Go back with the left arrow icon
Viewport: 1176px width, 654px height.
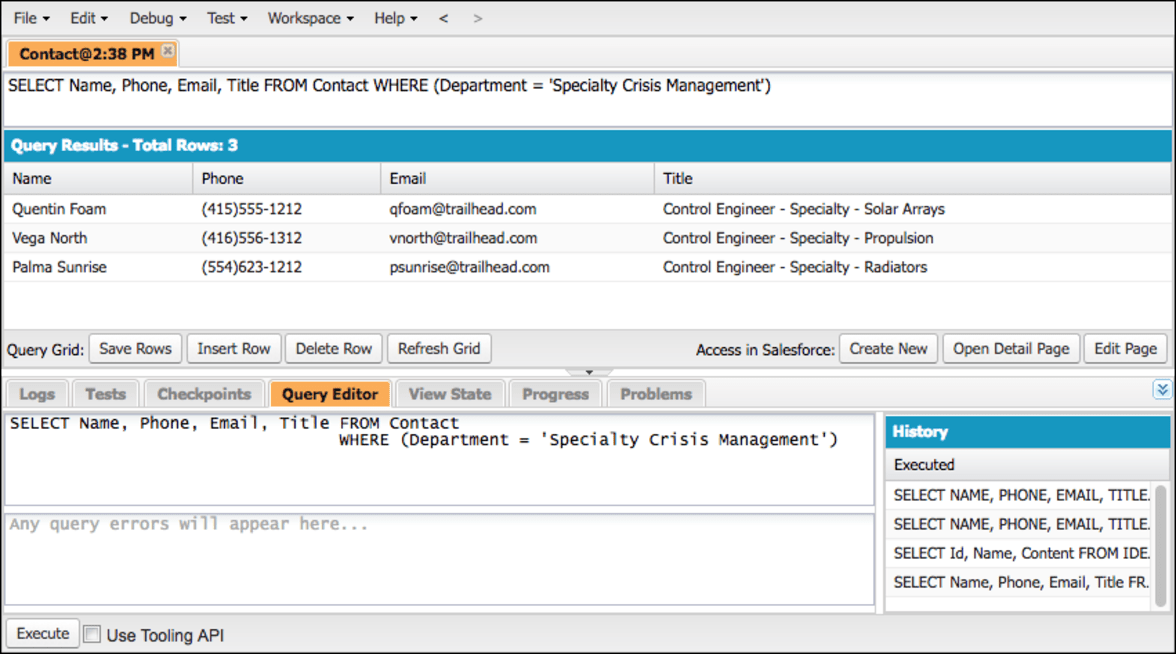coord(443,18)
